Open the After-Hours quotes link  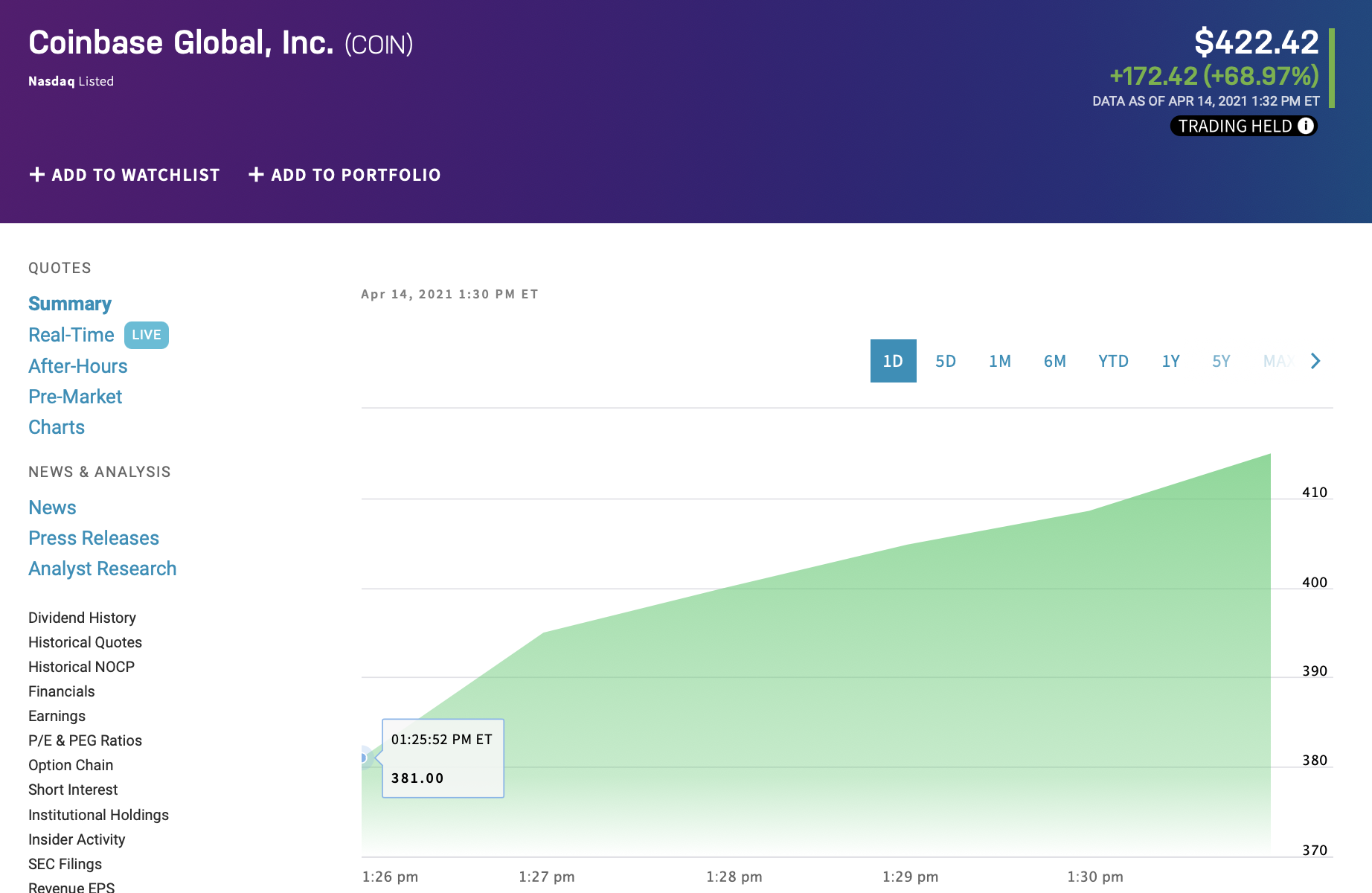tap(78, 366)
